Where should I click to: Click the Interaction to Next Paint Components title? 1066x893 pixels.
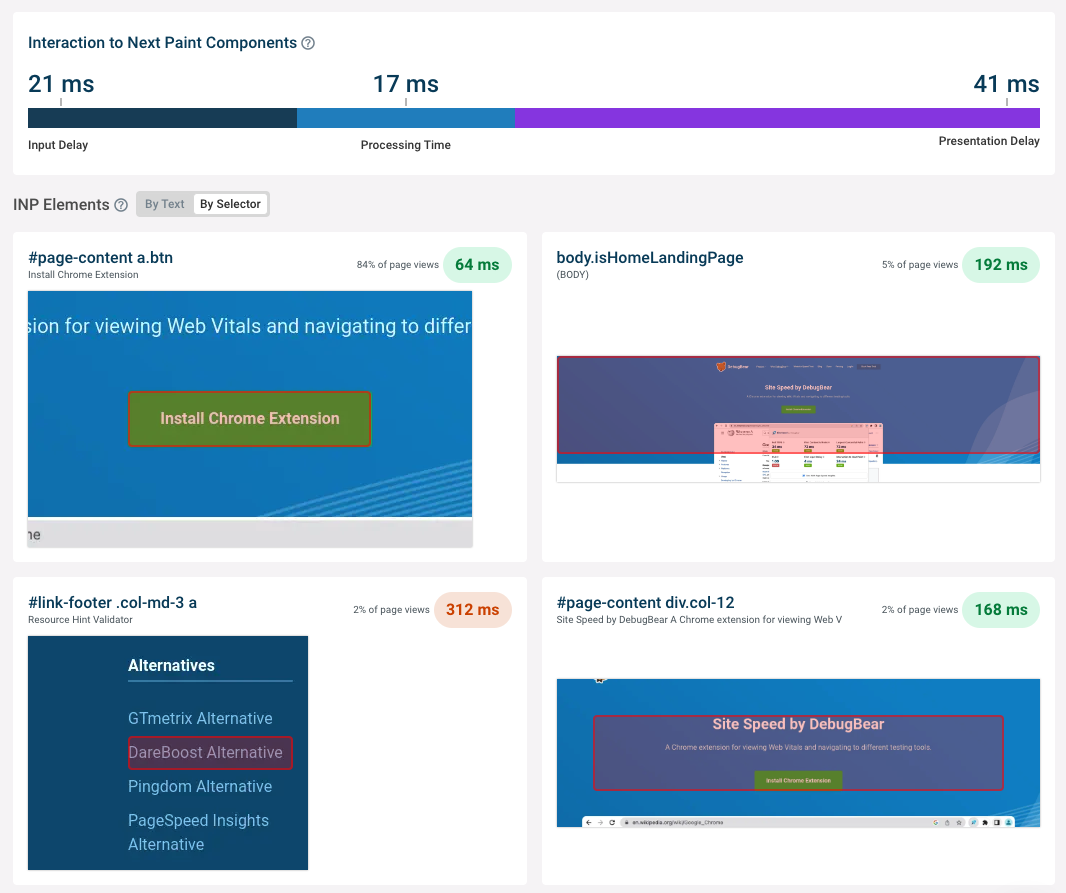(162, 43)
